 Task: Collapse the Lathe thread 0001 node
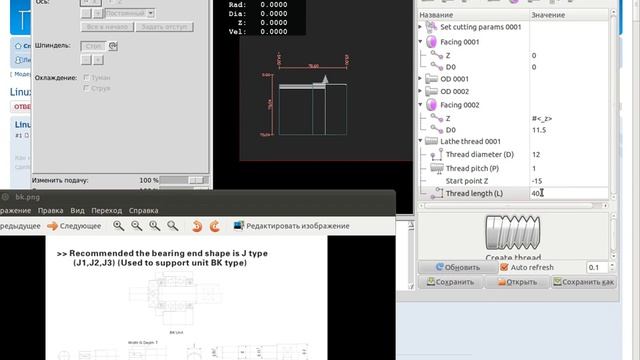pyautogui.click(x=420, y=141)
